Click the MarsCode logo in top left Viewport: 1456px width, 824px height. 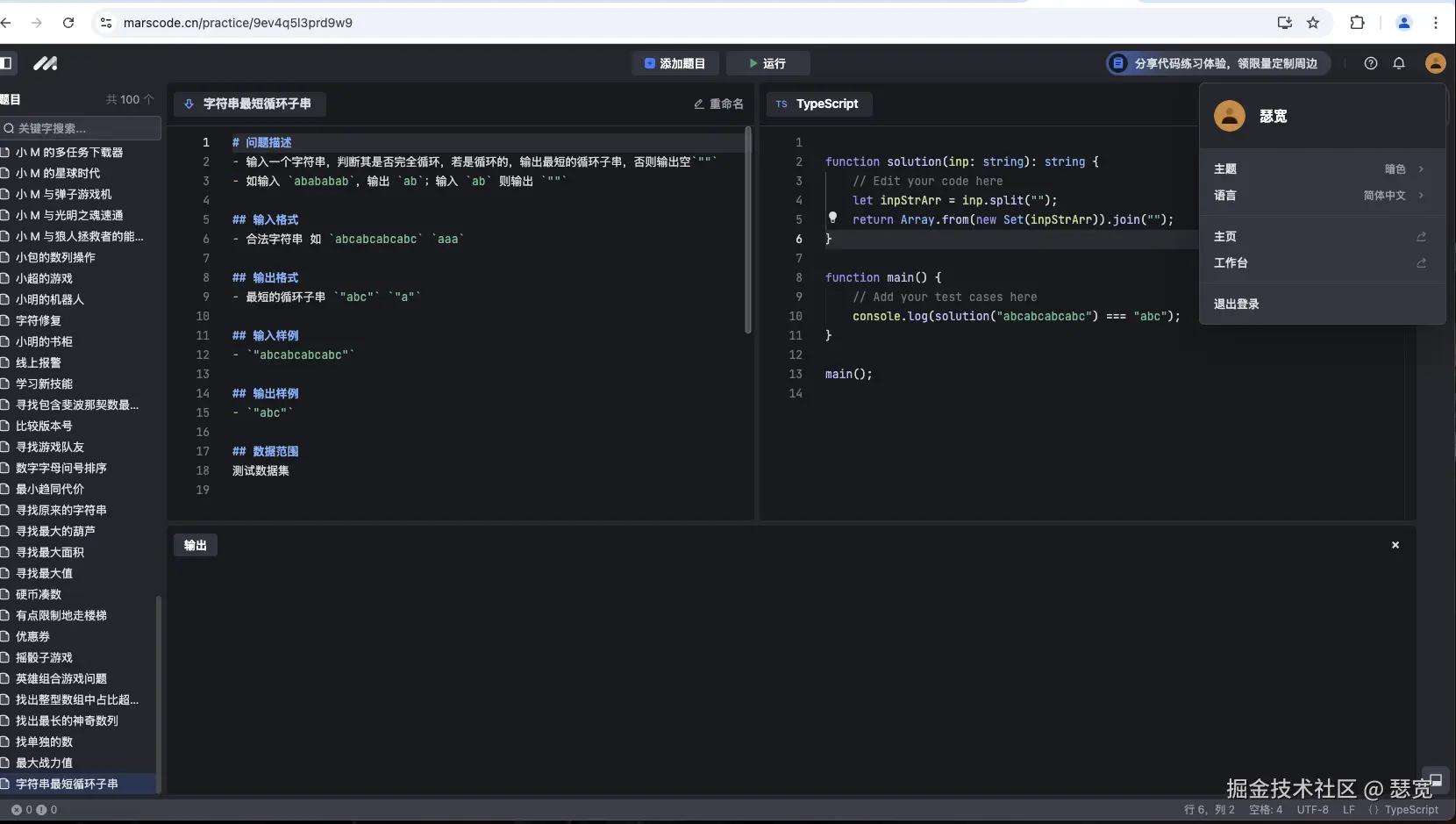click(x=45, y=63)
